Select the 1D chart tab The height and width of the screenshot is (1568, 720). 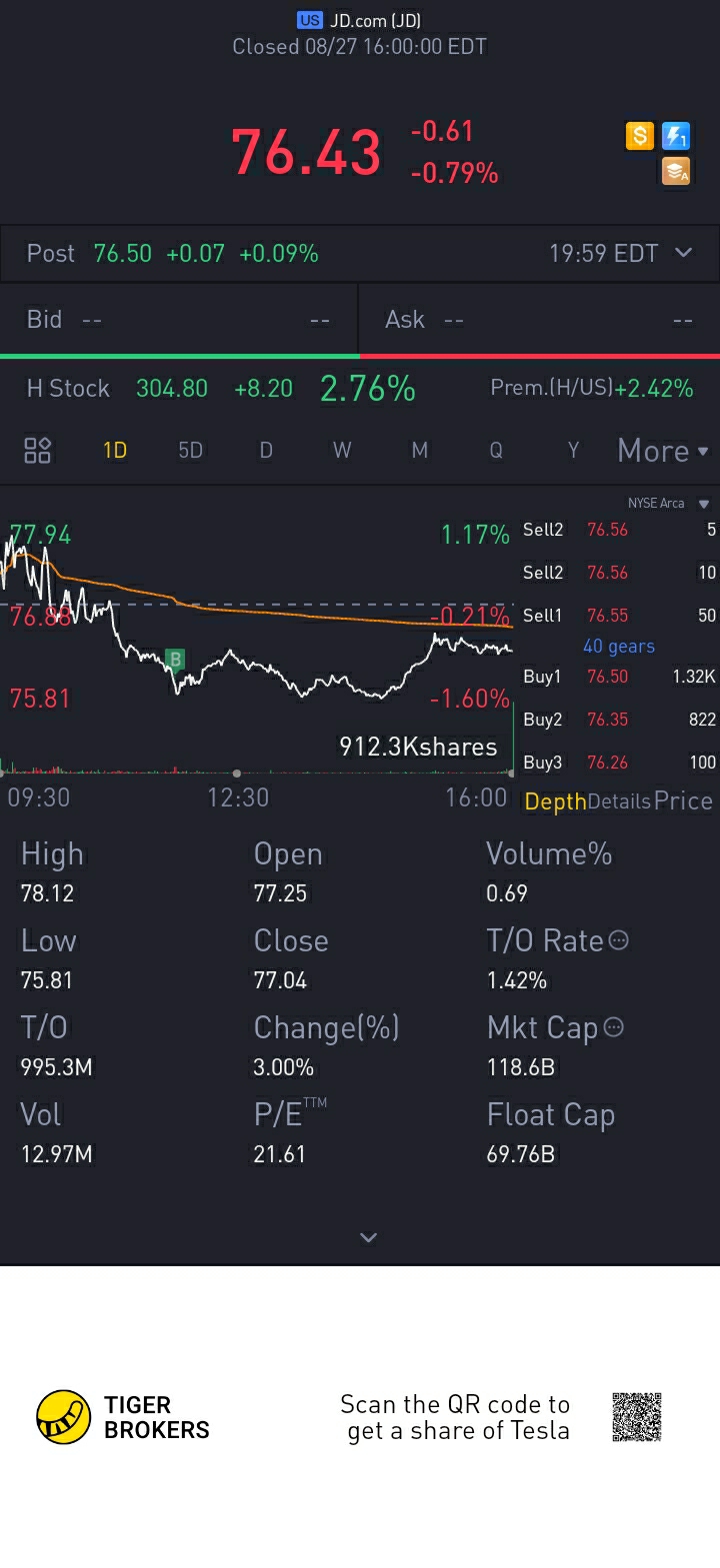(115, 451)
